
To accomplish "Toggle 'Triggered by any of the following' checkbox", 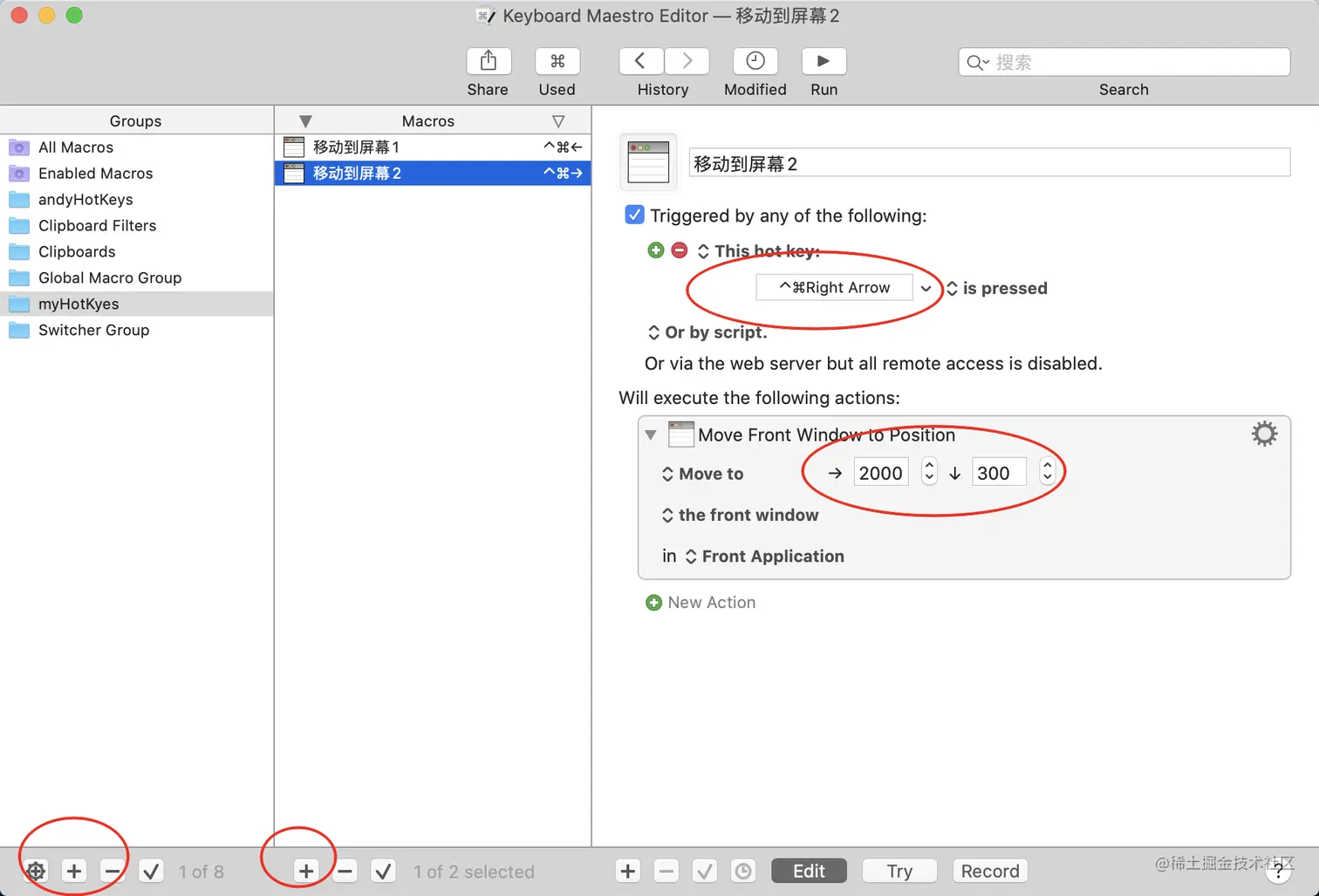I will pos(635,215).
